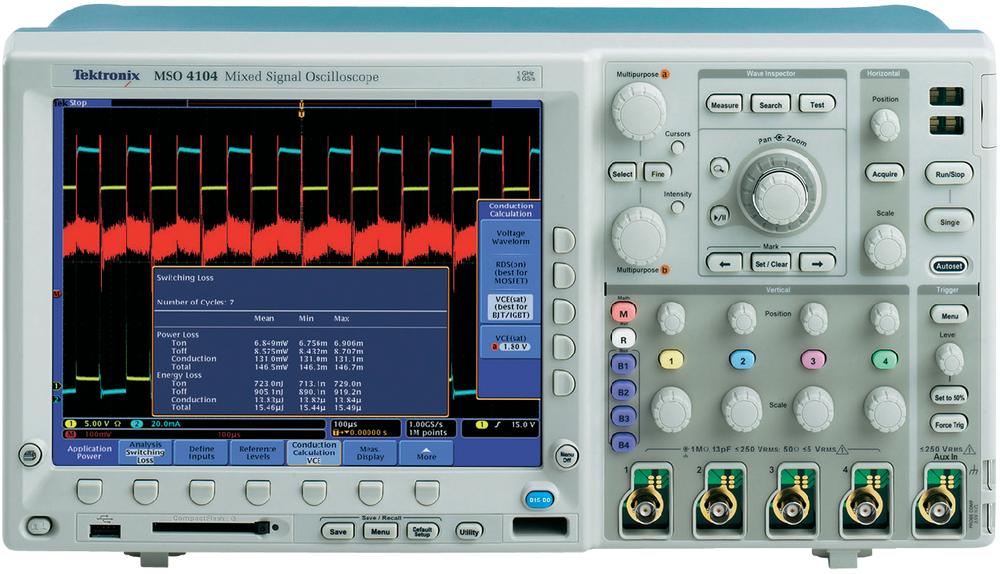
Task: Select the Define Inputs menu item
Action: 201,453
